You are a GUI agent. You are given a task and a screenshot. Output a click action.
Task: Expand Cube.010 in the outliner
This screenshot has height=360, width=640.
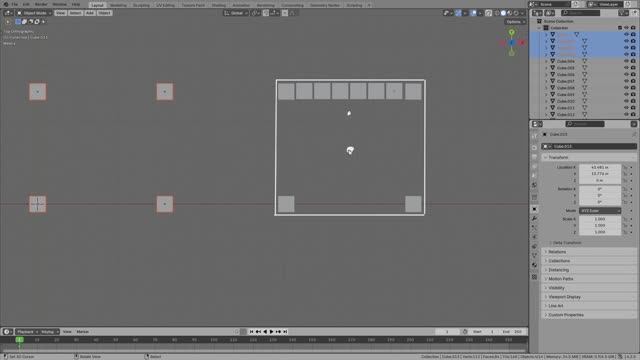pyautogui.click(x=547, y=101)
